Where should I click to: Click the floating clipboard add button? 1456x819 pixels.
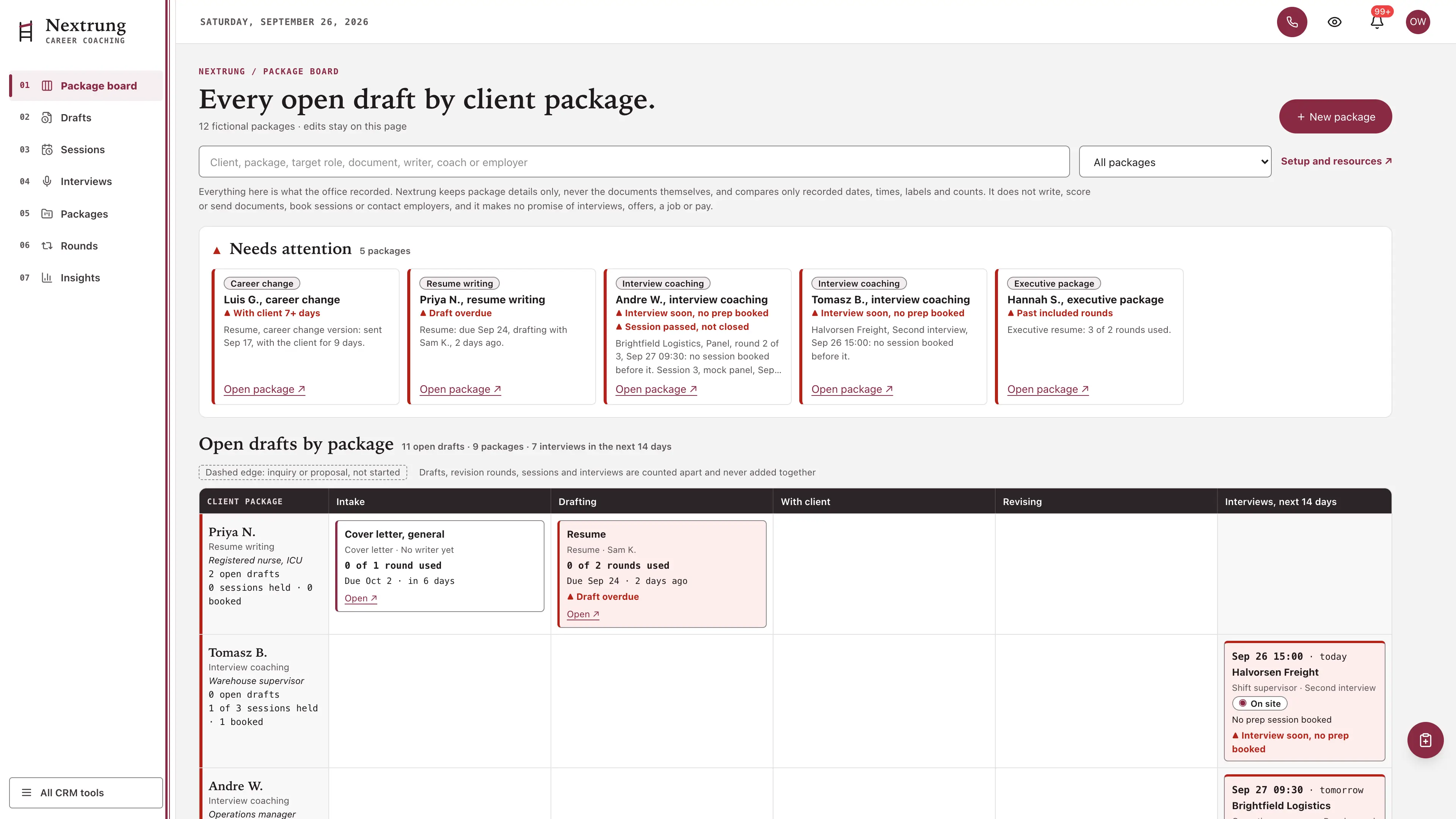pyautogui.click(x=1425, y=740)
